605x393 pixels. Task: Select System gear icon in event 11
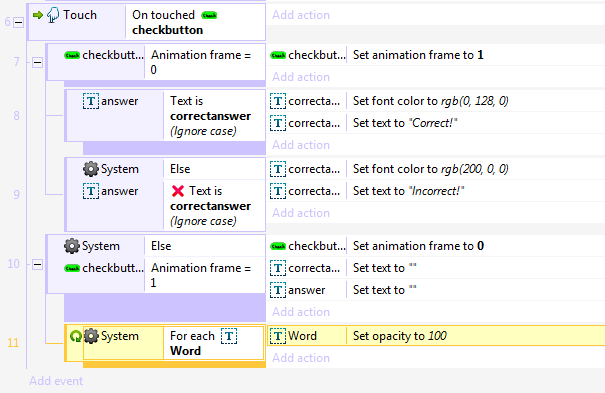[x=91, y=336]
